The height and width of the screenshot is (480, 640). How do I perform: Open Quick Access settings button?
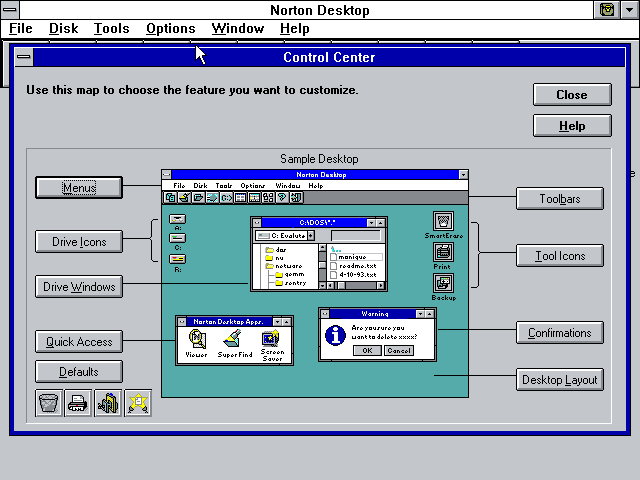tap(79, 342)
